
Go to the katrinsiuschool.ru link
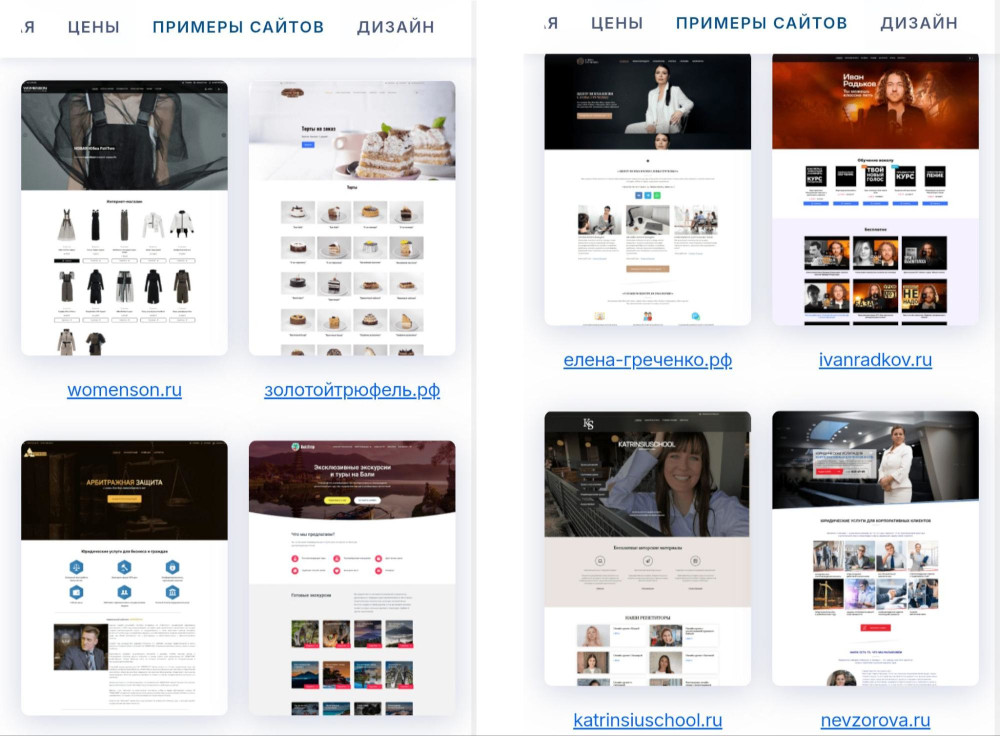click(x=647, y=720)
